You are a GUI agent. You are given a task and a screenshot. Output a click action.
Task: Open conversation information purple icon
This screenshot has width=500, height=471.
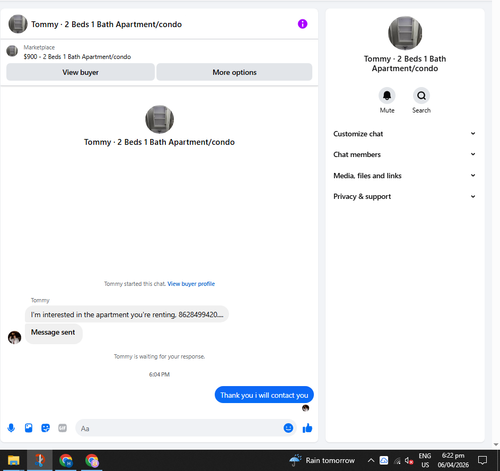pos(302,24)
